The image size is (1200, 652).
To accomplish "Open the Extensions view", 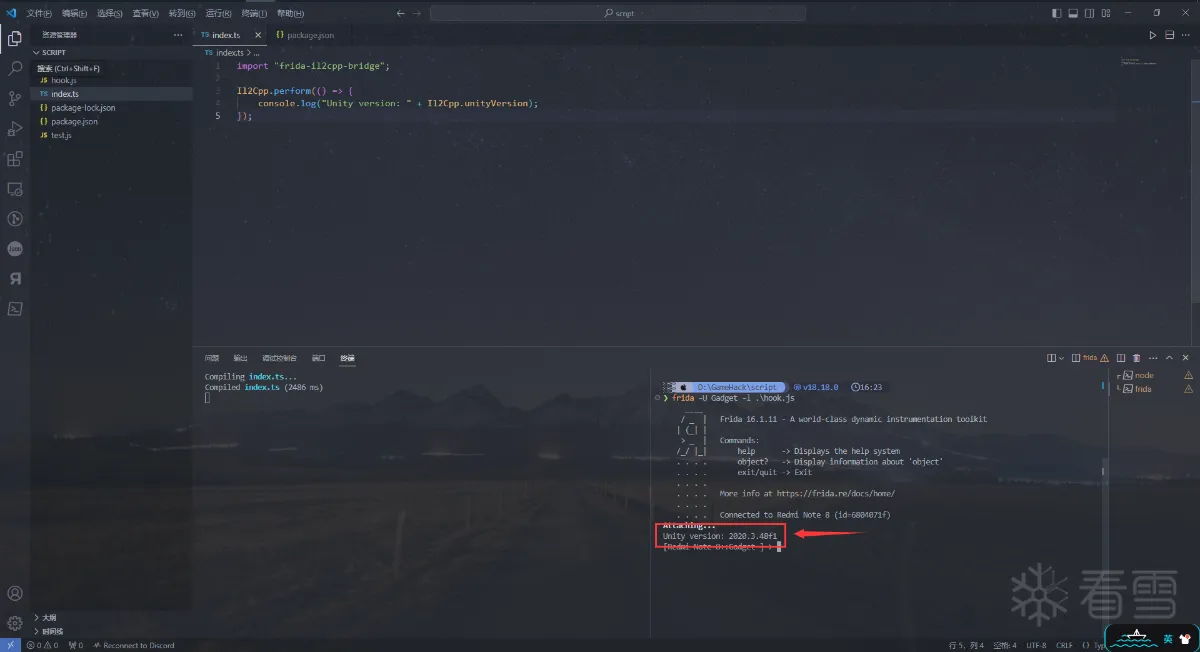I will 15,158.
